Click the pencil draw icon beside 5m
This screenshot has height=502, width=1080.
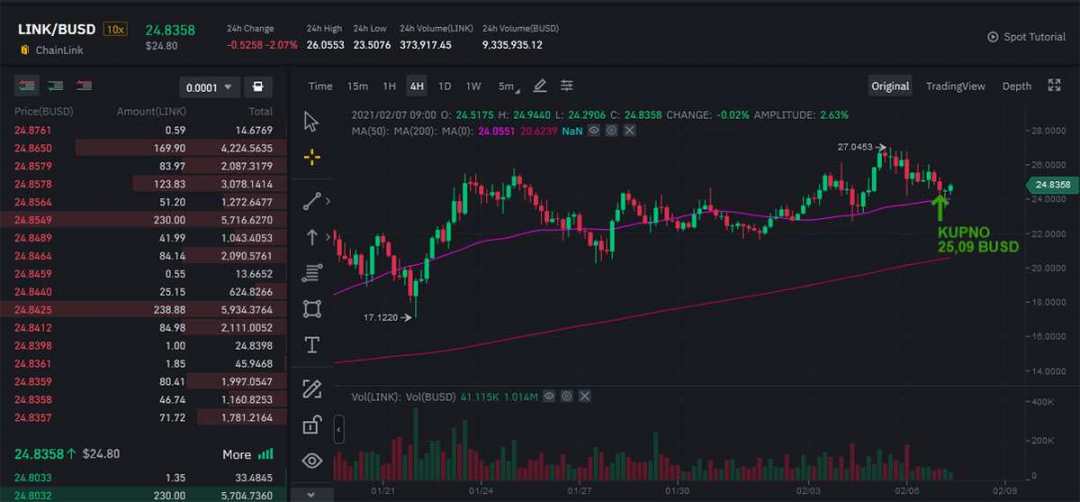pyautogui.click(x=540, y=86)
